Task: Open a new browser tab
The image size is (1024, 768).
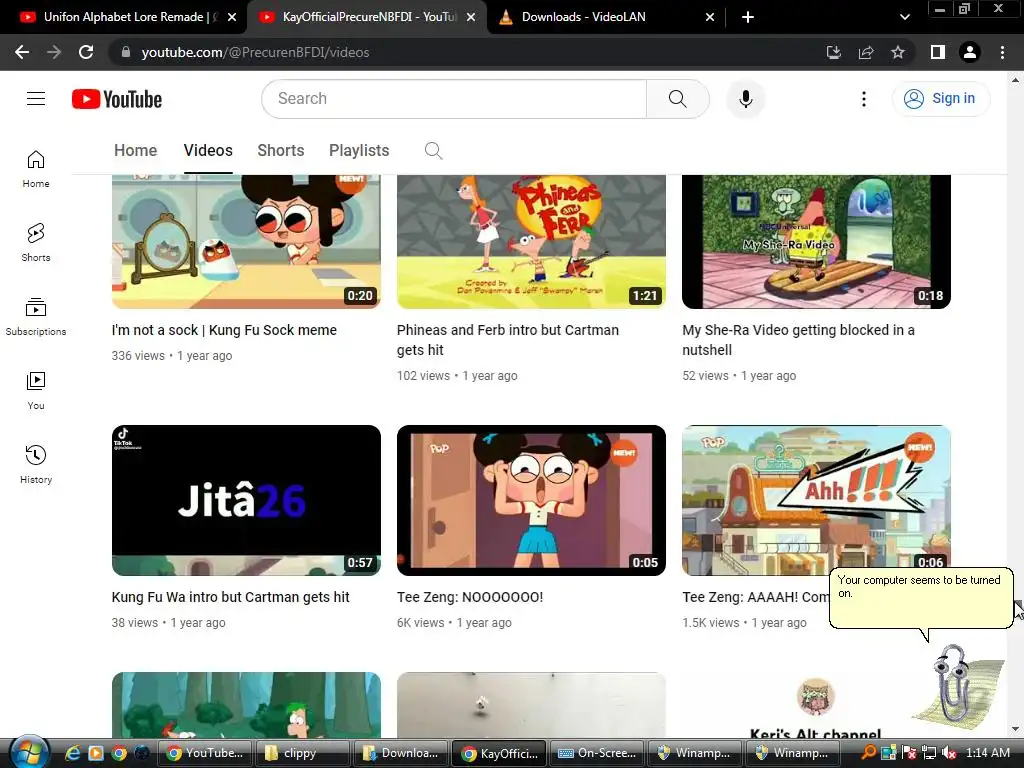Action: tap(748, 17)
